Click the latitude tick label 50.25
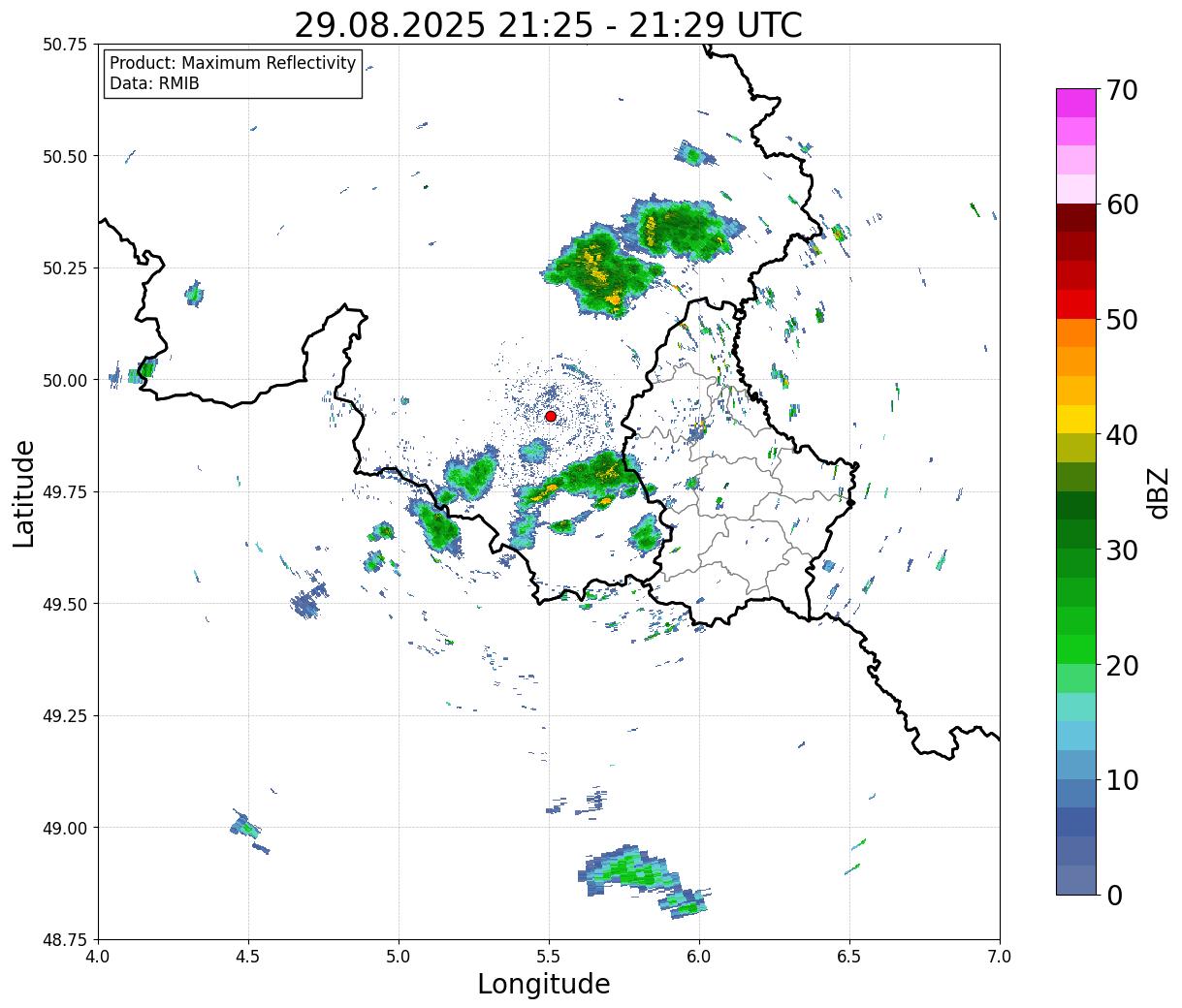Screen dimensions: 1182x1008 tap(65, 268)
